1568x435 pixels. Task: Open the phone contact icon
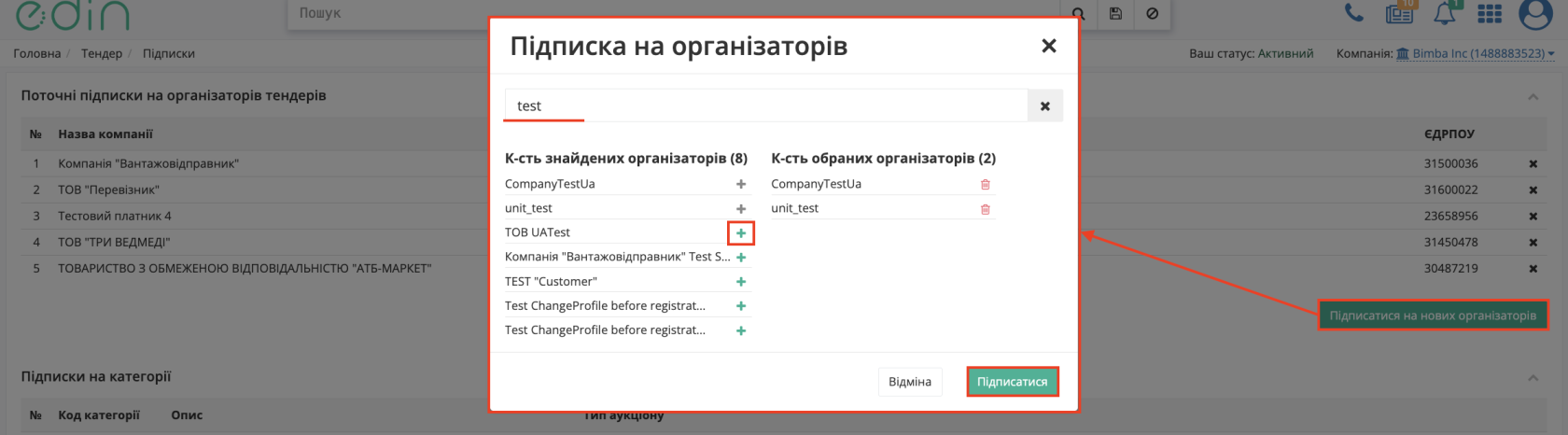(1353, 13)
